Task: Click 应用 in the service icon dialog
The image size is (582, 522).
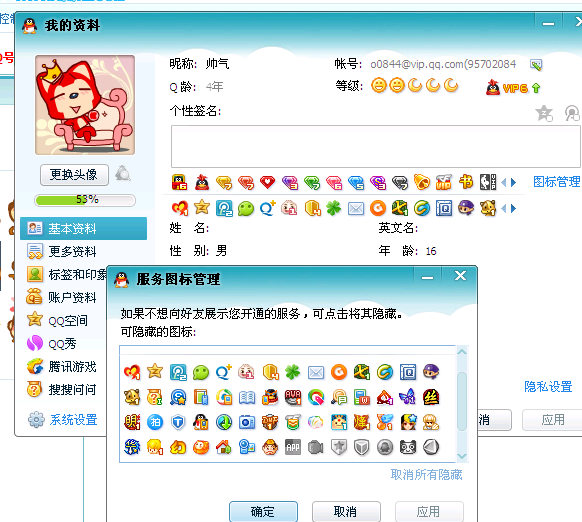Action: (x=429, y=512)
